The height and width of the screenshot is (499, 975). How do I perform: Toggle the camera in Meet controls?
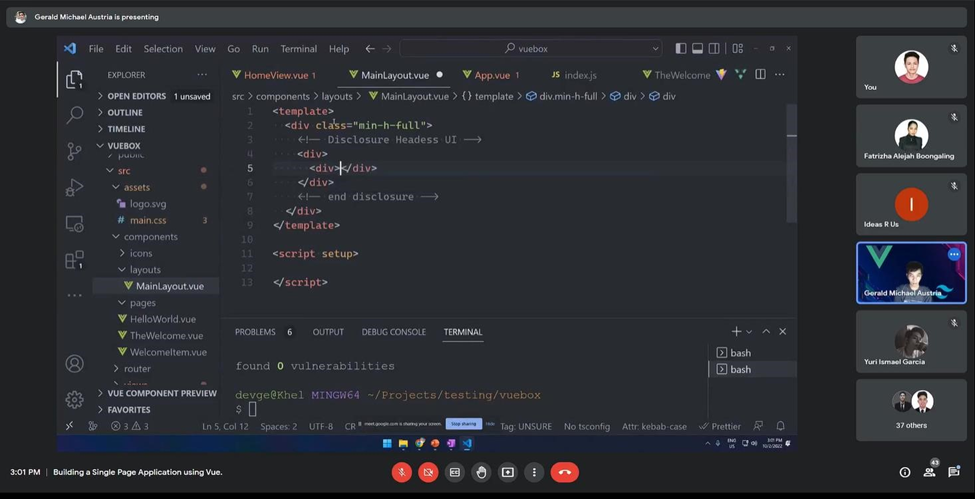[x=428, y=472]
